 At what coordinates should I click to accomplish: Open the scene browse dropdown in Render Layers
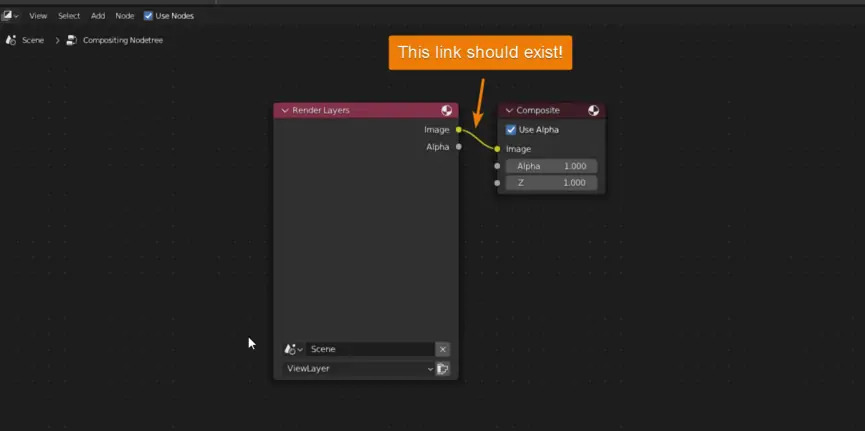pyautogui.click(x=293, y=349)
